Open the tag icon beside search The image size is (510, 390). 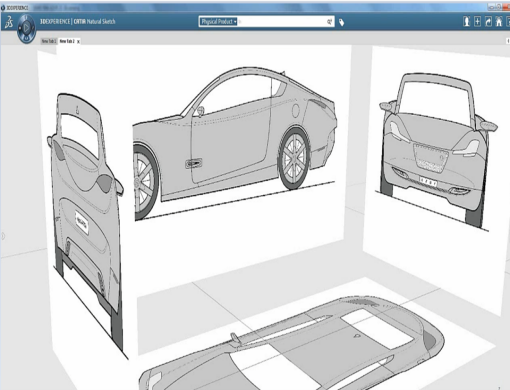pos(341,22)
